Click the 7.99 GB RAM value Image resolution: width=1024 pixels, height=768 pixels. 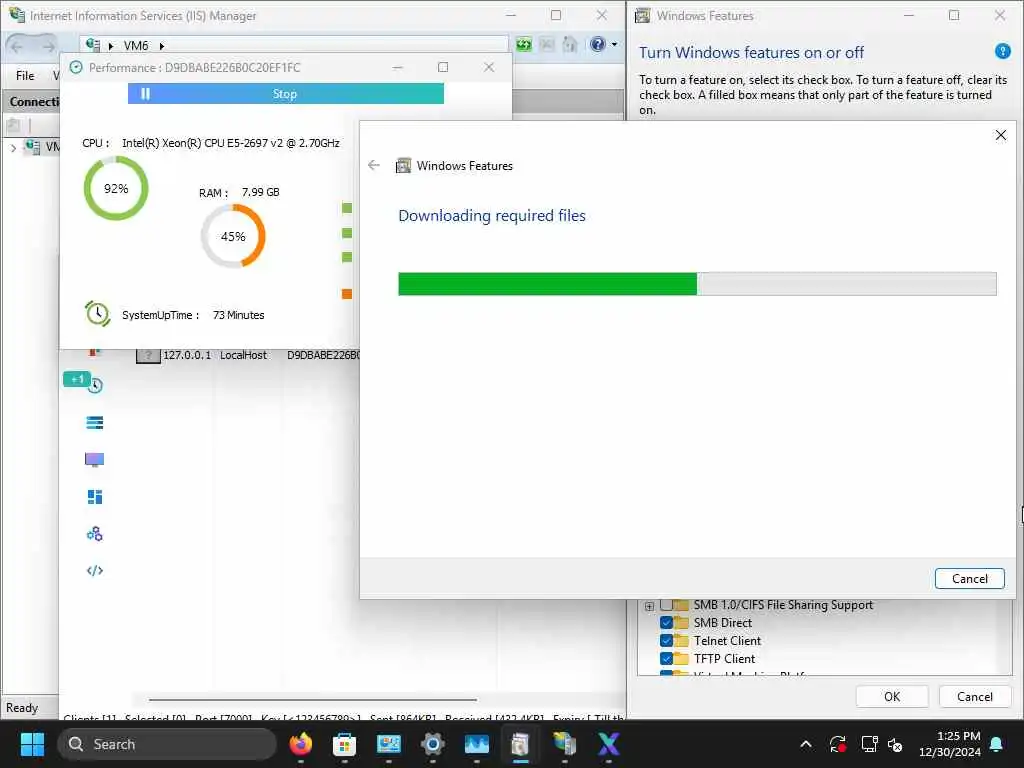point(261,192)
